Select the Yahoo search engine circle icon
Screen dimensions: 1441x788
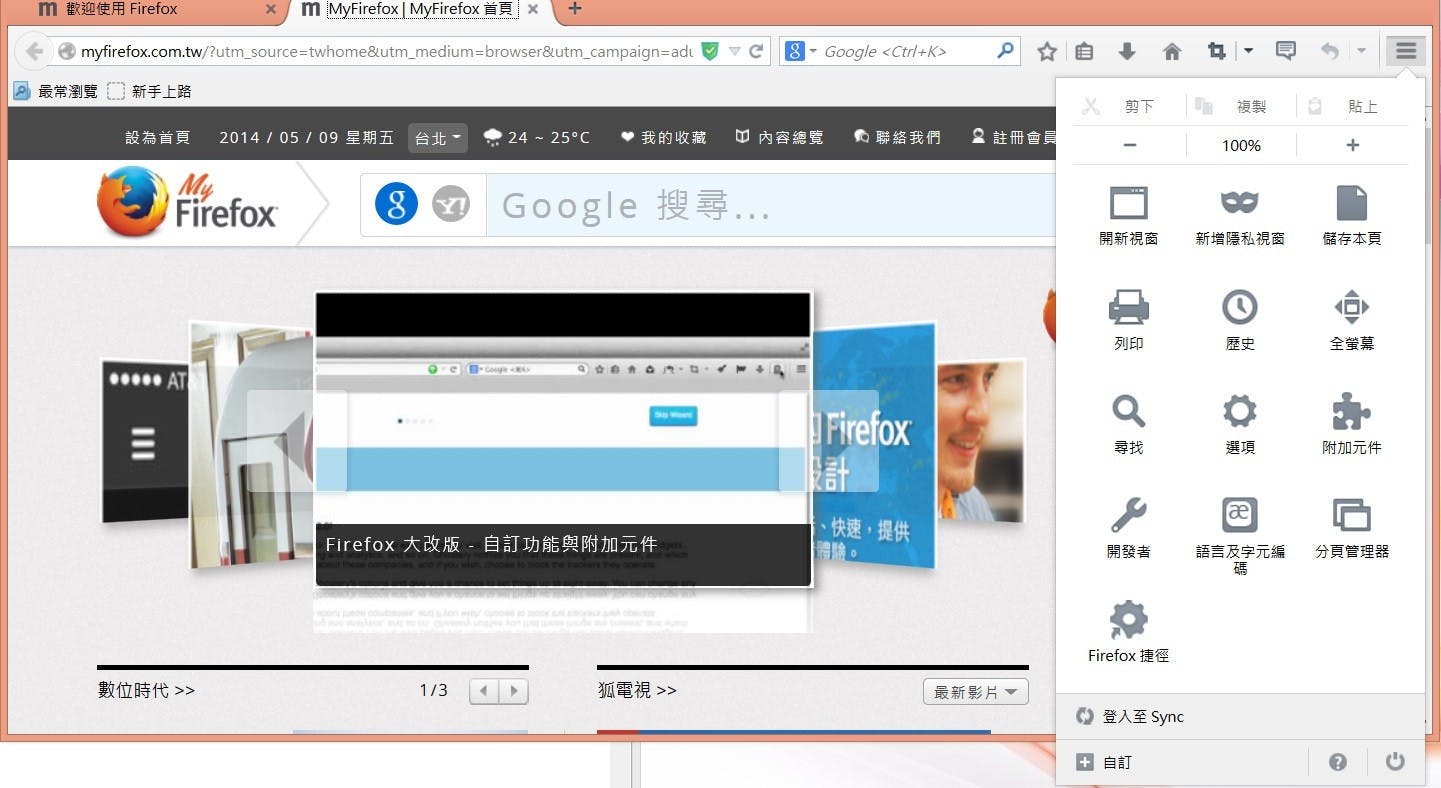point(451,206)
